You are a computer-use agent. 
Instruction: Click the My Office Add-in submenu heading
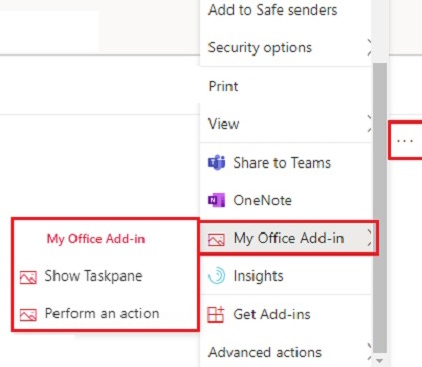click(x=96, y=239)
